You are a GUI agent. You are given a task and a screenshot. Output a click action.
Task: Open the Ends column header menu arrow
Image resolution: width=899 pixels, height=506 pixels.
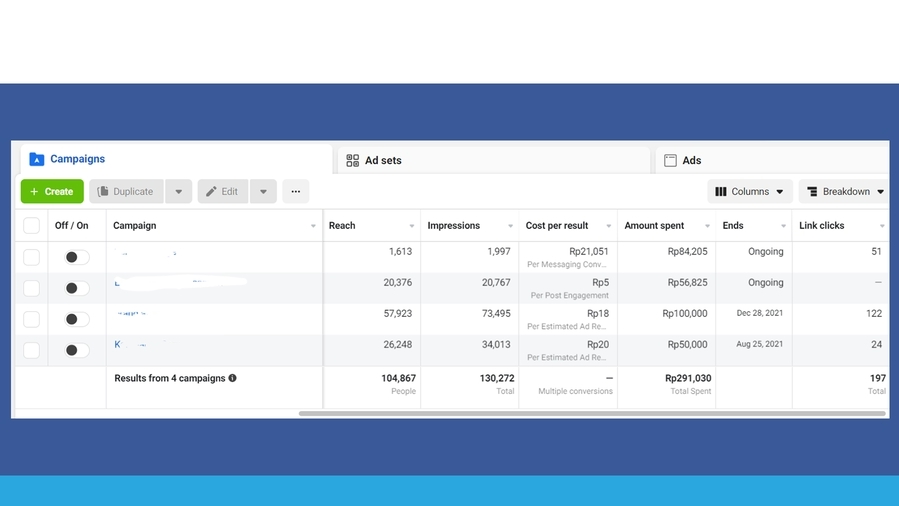[783, 226]
